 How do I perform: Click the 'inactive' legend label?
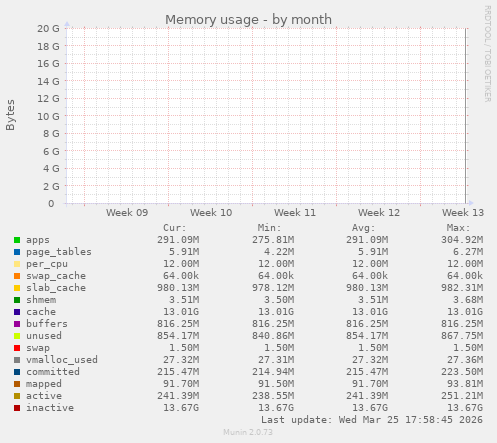50,408
